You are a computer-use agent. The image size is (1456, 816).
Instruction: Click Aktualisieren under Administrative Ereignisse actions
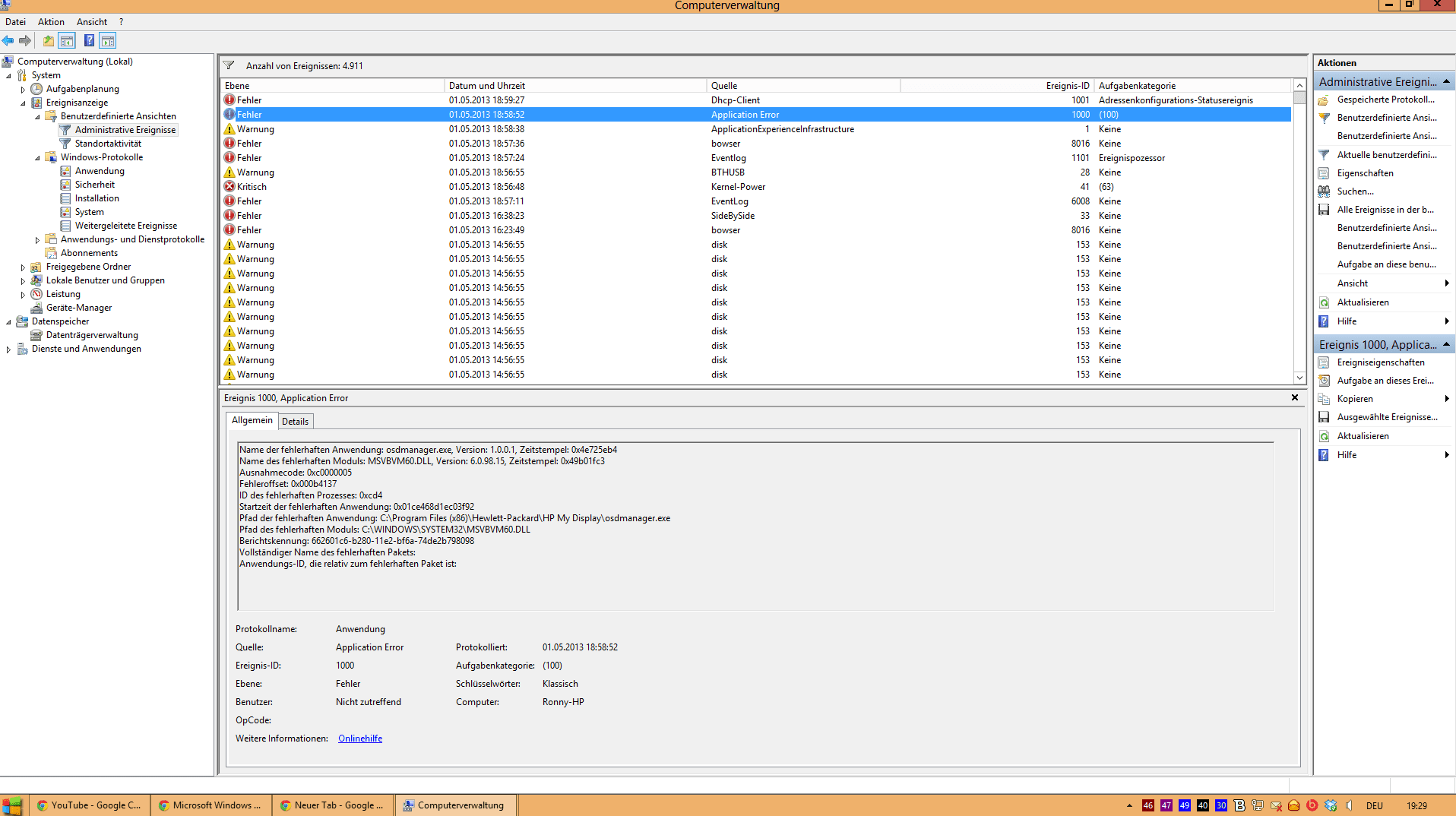tap(1363, 302)
